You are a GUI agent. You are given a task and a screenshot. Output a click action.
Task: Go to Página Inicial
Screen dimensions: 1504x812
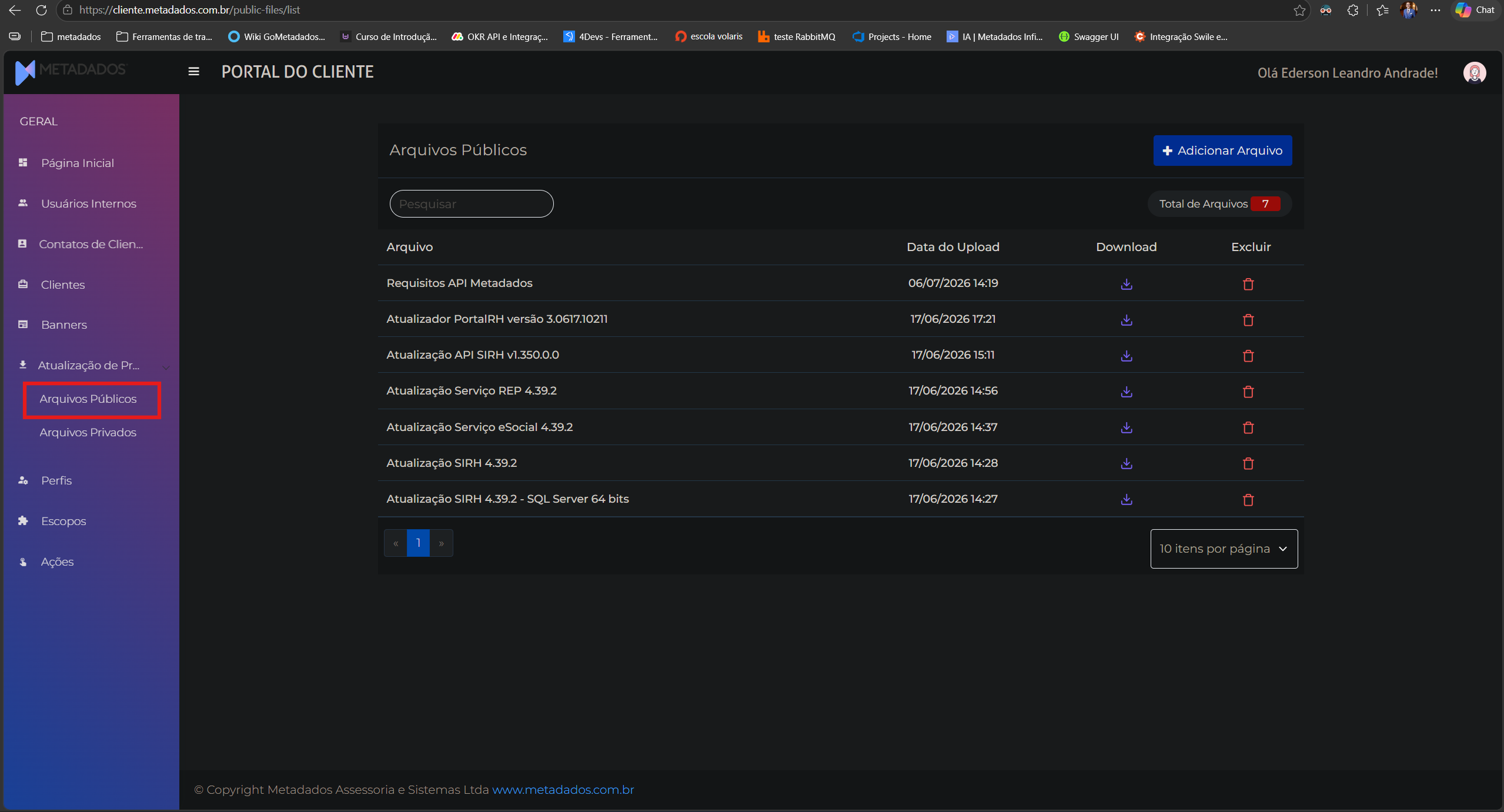click(77, 163)
